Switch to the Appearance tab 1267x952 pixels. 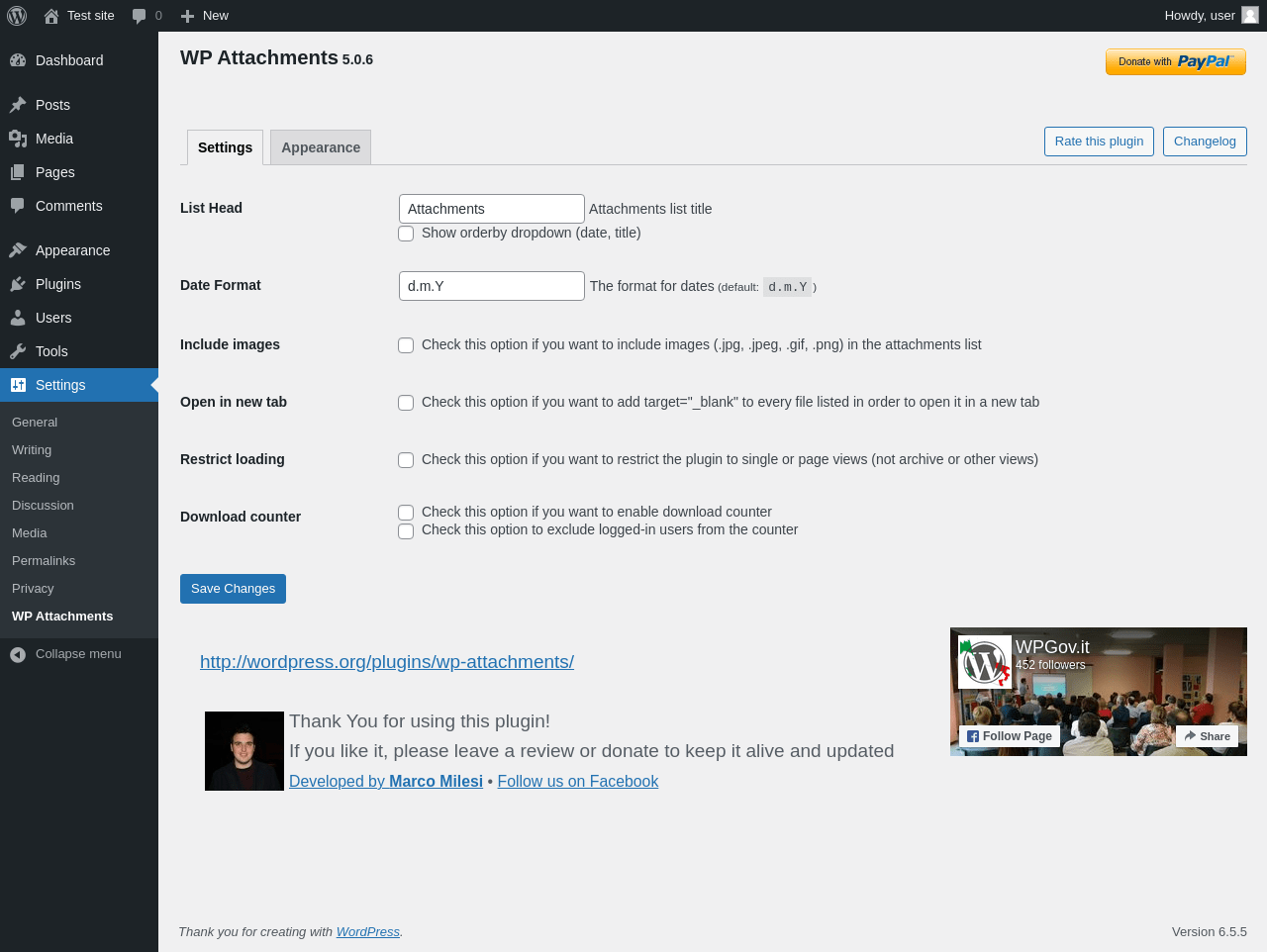click(321, 147)
